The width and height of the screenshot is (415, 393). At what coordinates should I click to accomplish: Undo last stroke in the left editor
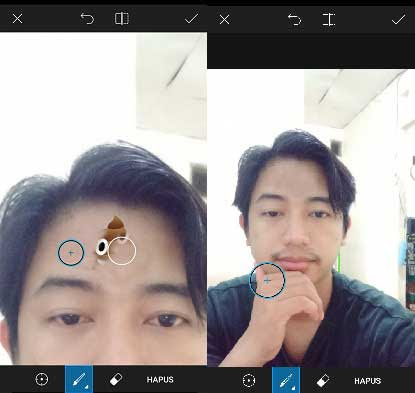[87, 18]
